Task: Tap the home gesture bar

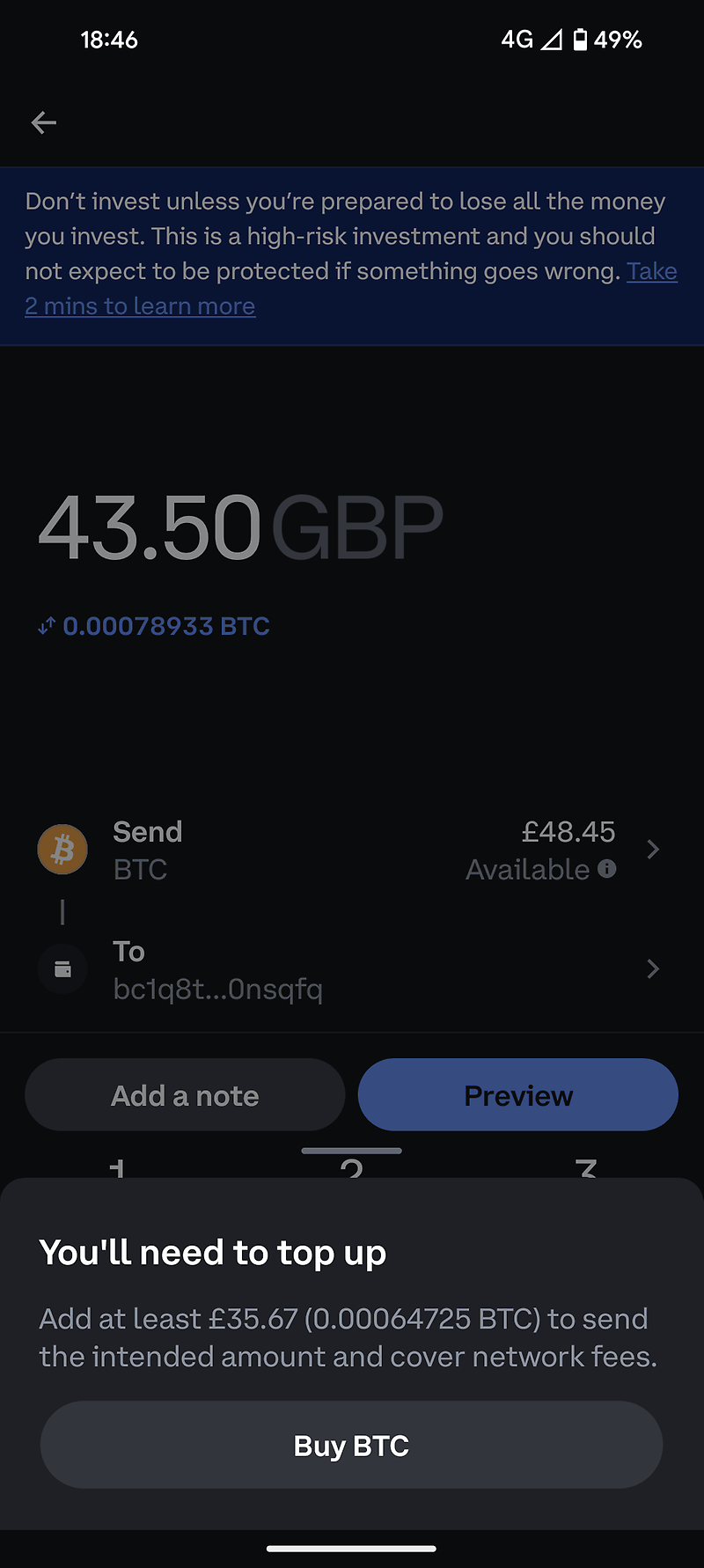Action: (351, 1549)
